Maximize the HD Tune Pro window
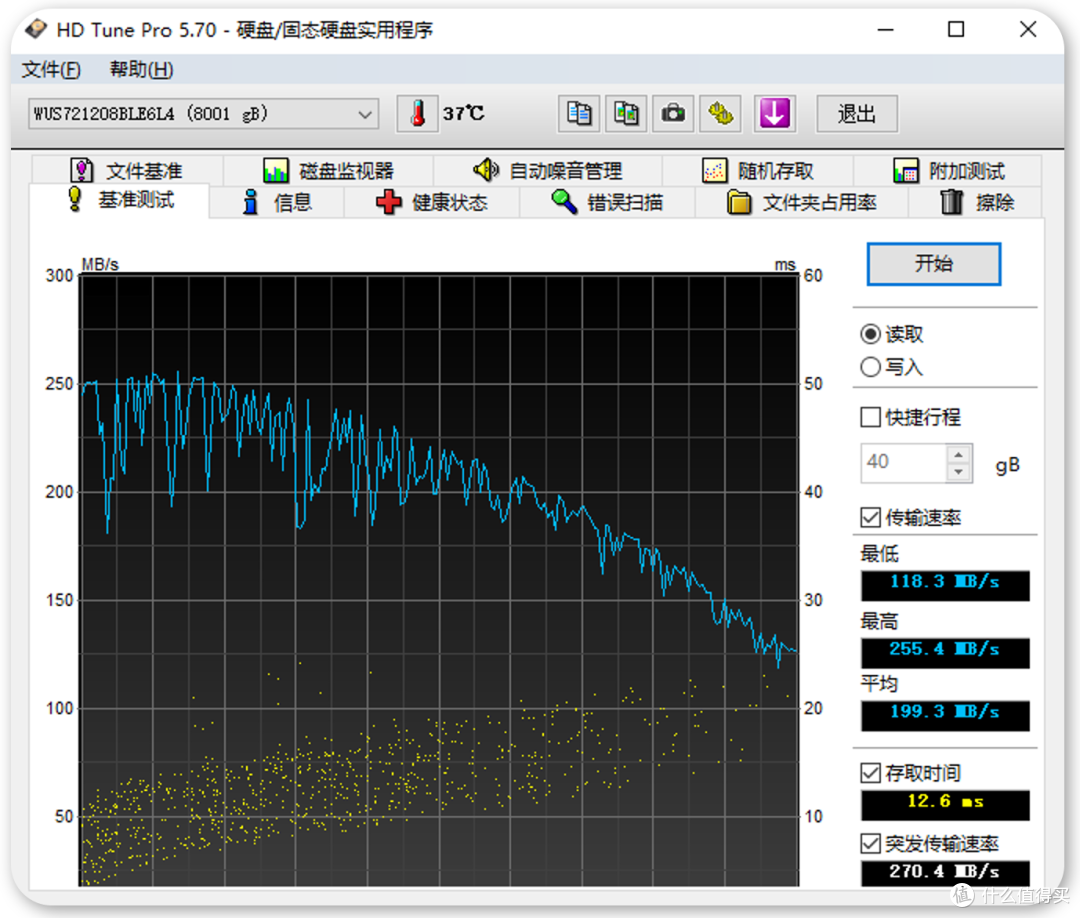Viewport: 1080px width, 918px height. [956, 30]
